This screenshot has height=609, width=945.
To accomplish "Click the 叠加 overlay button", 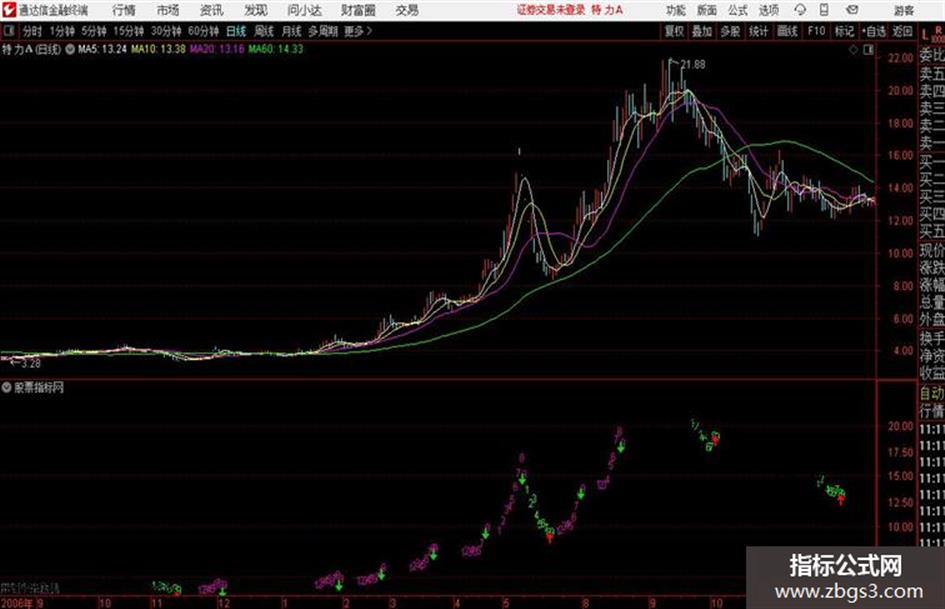I will [x=702, y=31].
